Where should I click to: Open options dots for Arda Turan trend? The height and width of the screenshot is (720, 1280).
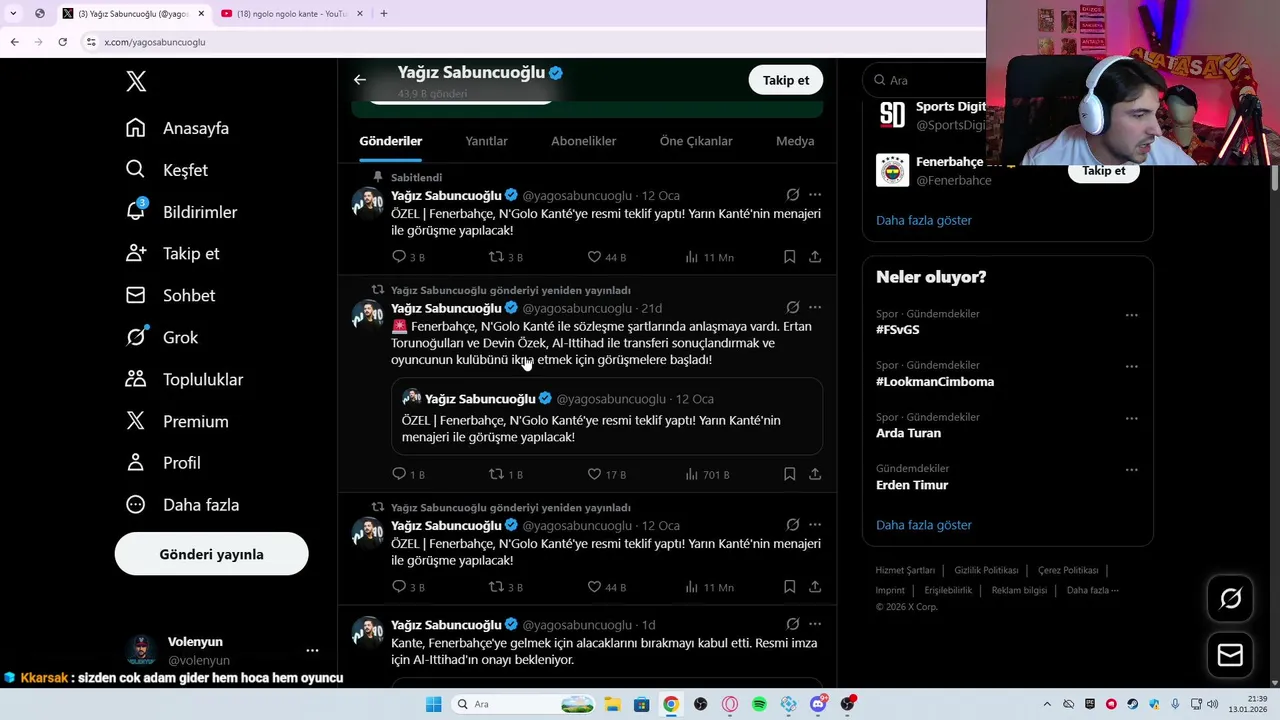(x=1131, y=418)
